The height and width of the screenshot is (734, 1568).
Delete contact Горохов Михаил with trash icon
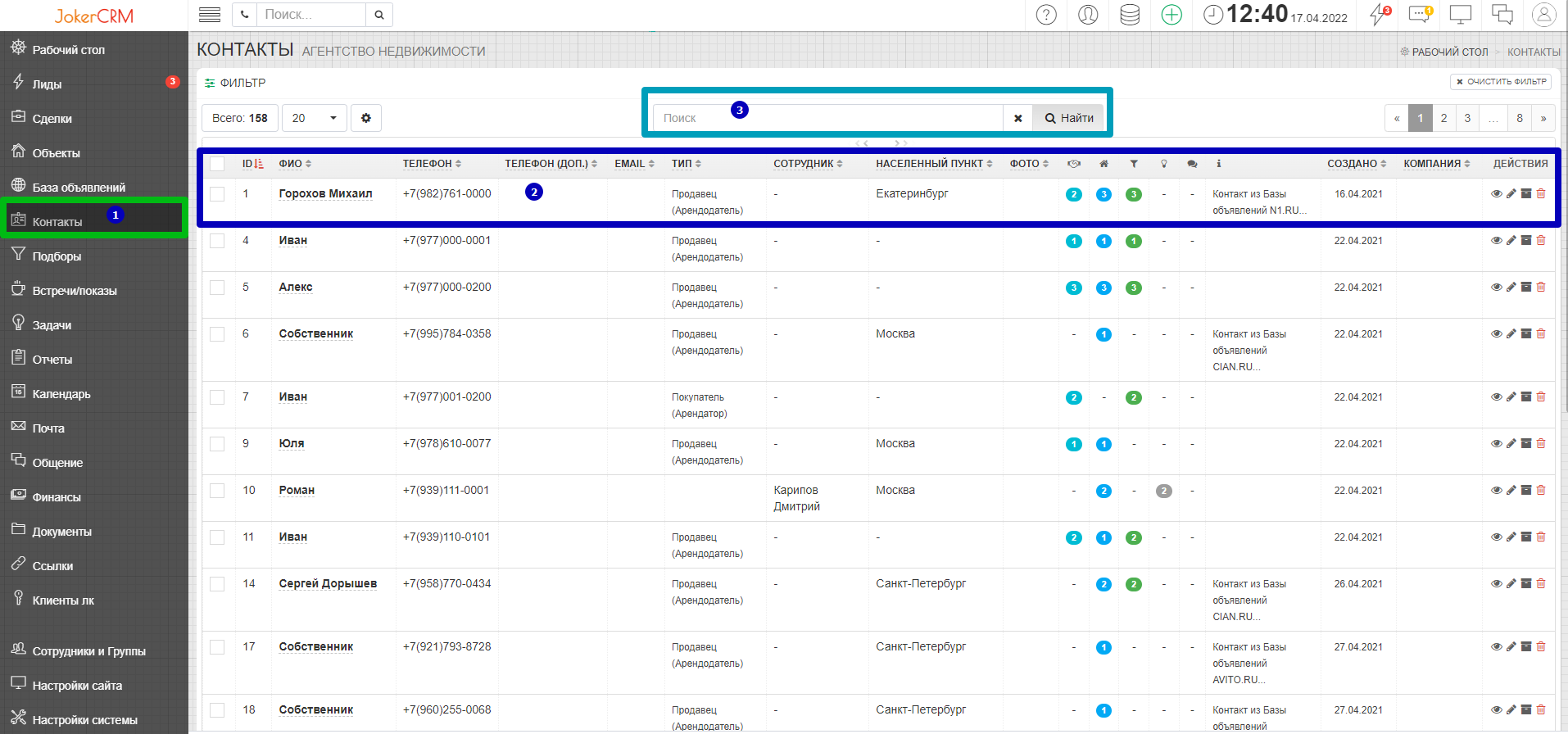[x=1541, y=194]
